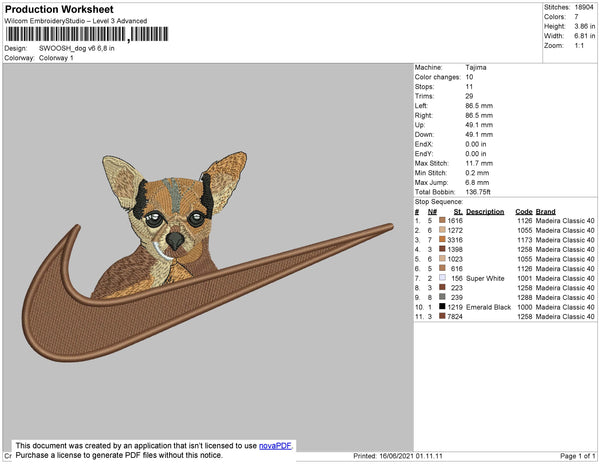Image resolution: width=600 pixels, height=464 pixels.
Task: Click the Stitches value '18904'
Action: (584, 7)
